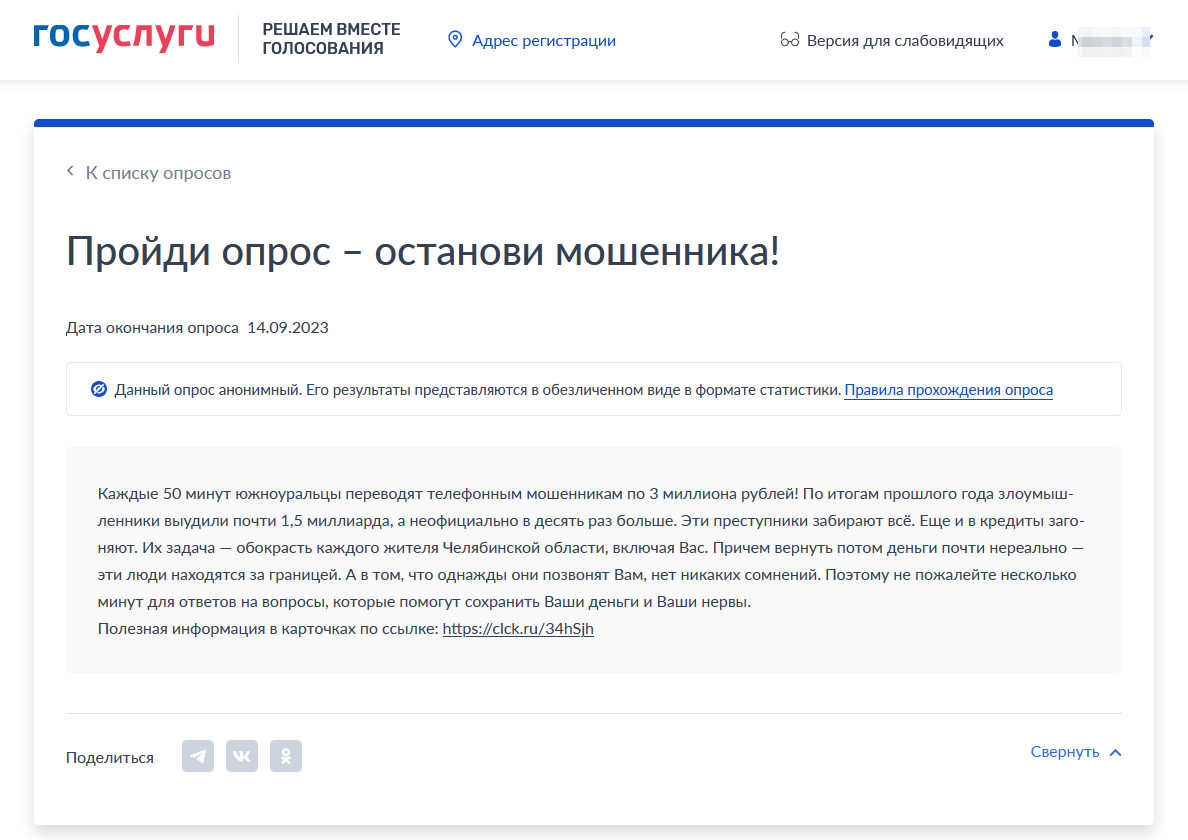1188x840 pixels.
Task: Follow the clck.ru/34hSjh link
Action: 518,629
